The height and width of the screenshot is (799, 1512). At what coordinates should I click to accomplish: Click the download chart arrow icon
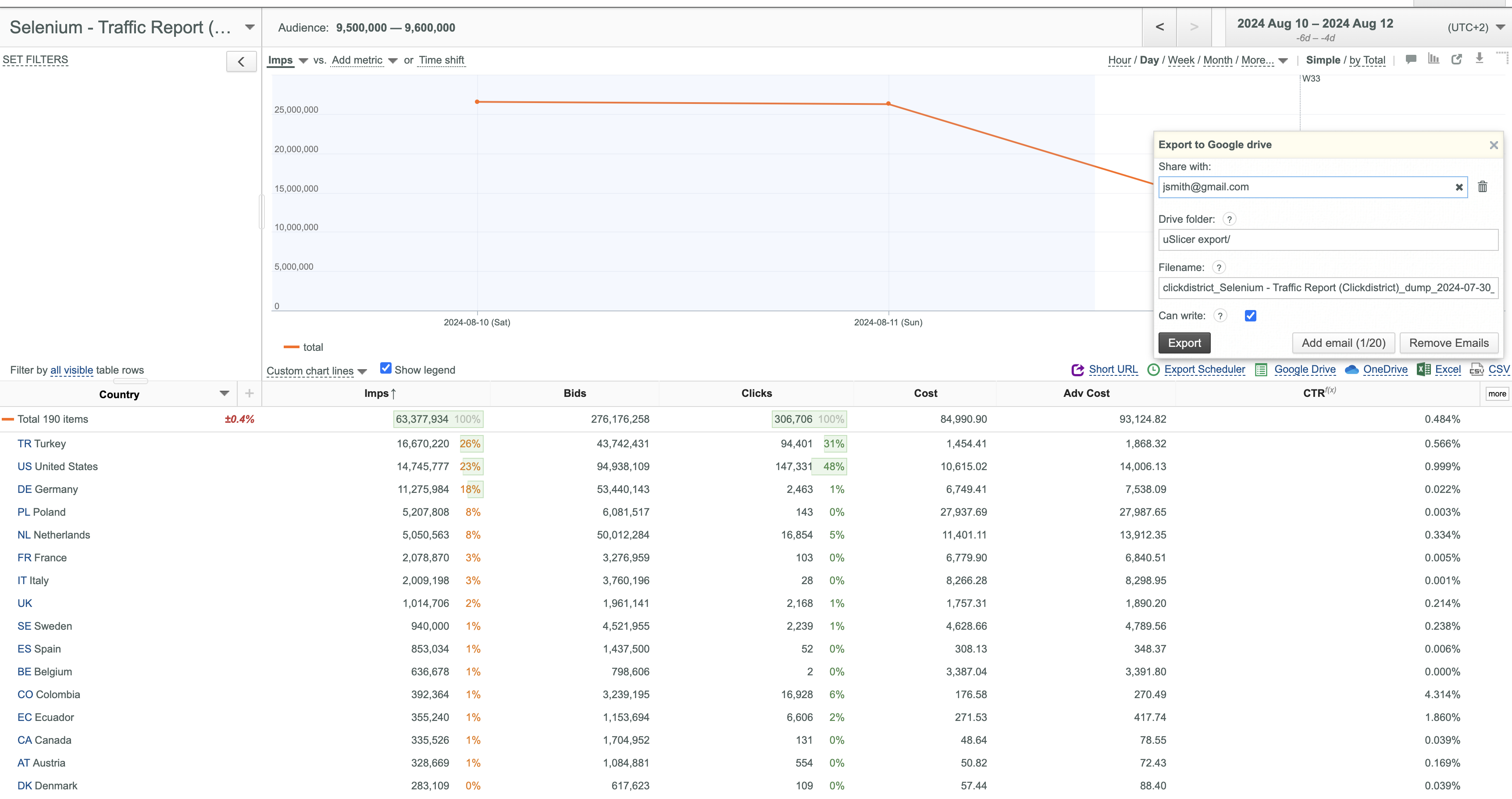point(1480,59)
